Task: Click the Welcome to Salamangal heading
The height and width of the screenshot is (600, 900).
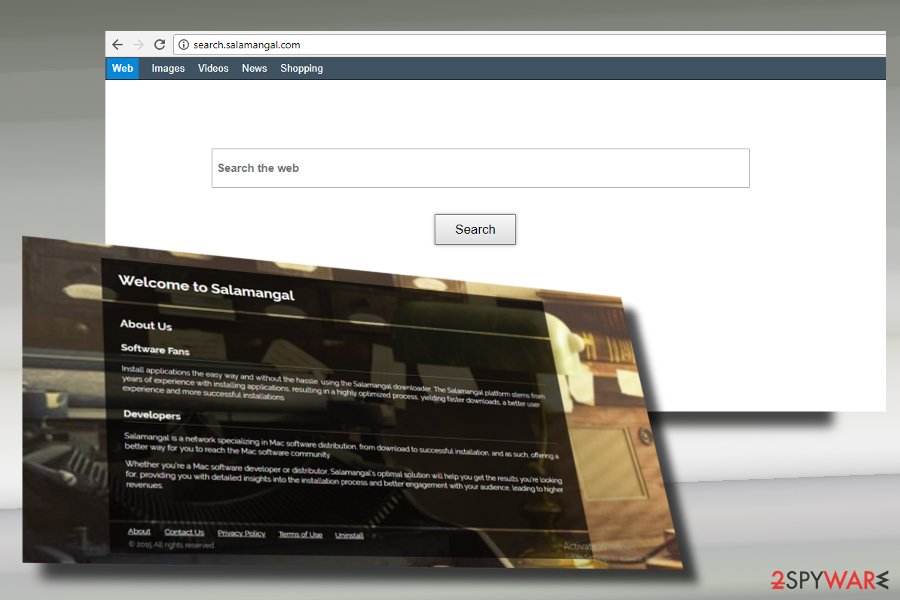Action: coord(206,288)
